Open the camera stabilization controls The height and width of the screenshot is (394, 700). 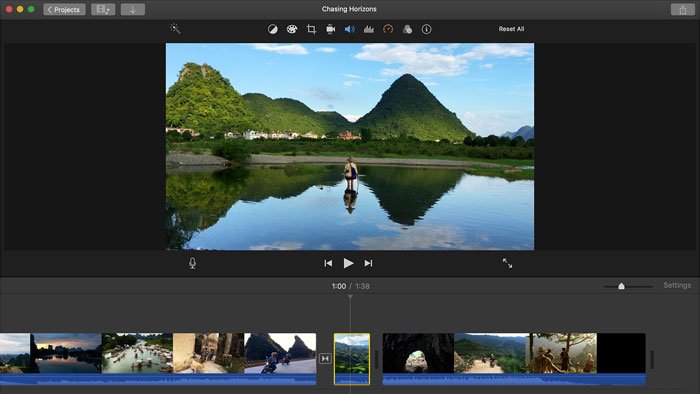pyautogui.click(x=330, y=29)
